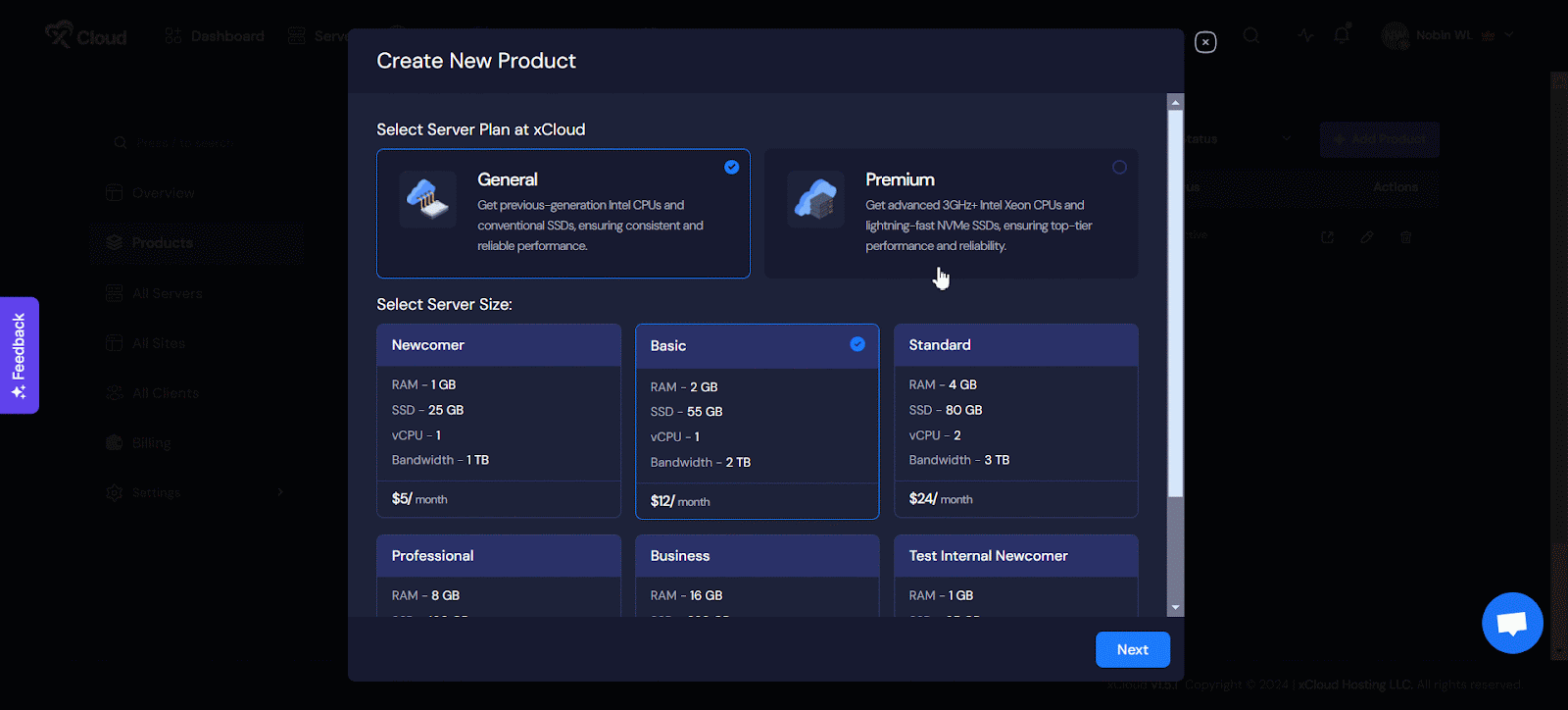Open the live chat bubble icon
1568x710 pixels.
1512,623
